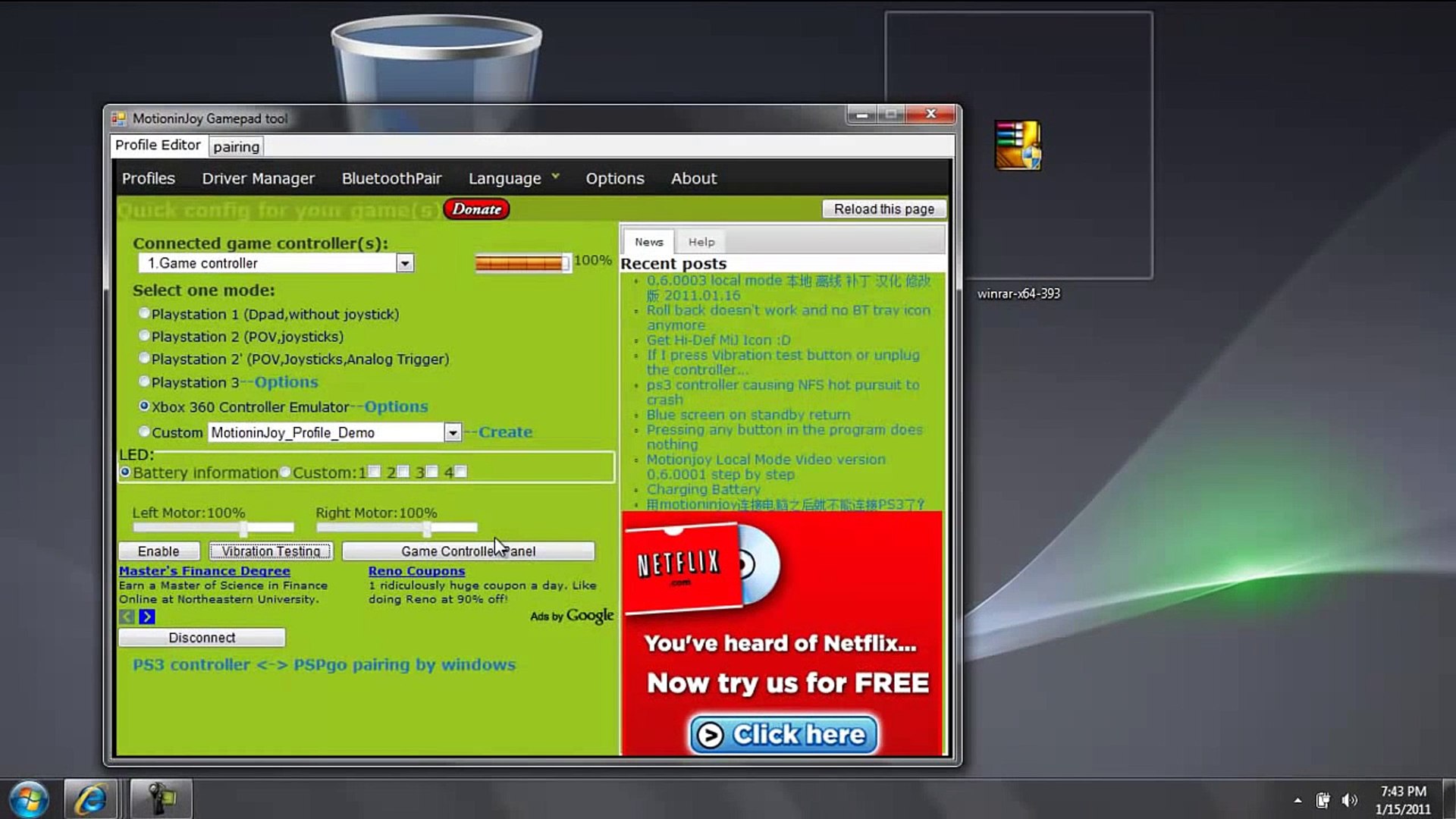Select Playstation 3 mode option

144,381
